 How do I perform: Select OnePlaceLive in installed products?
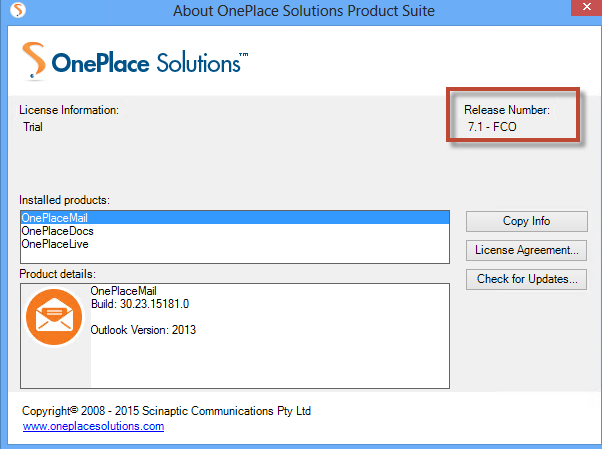[x=235, y=244]
